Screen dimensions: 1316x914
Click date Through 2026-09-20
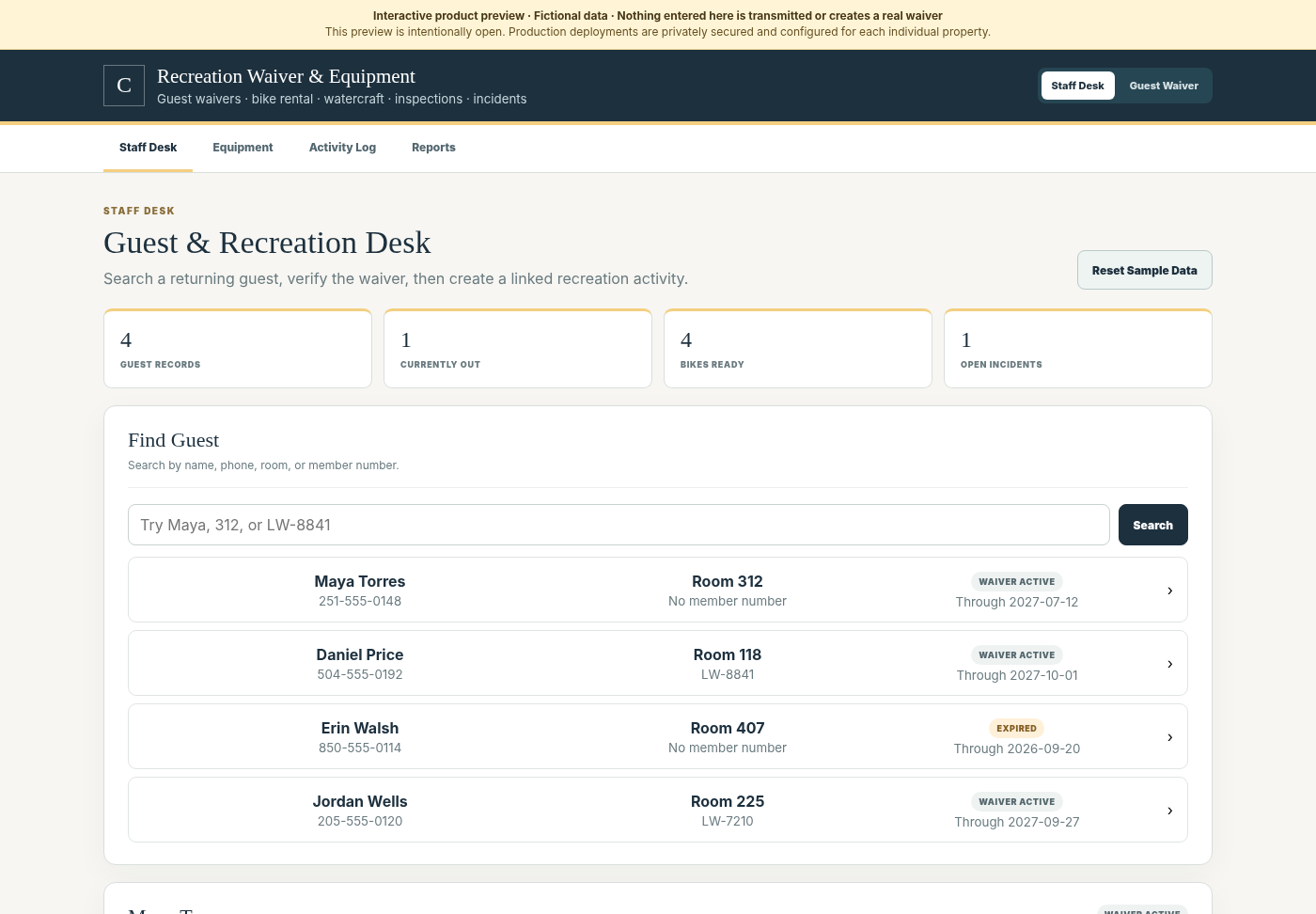point(1017,749)
